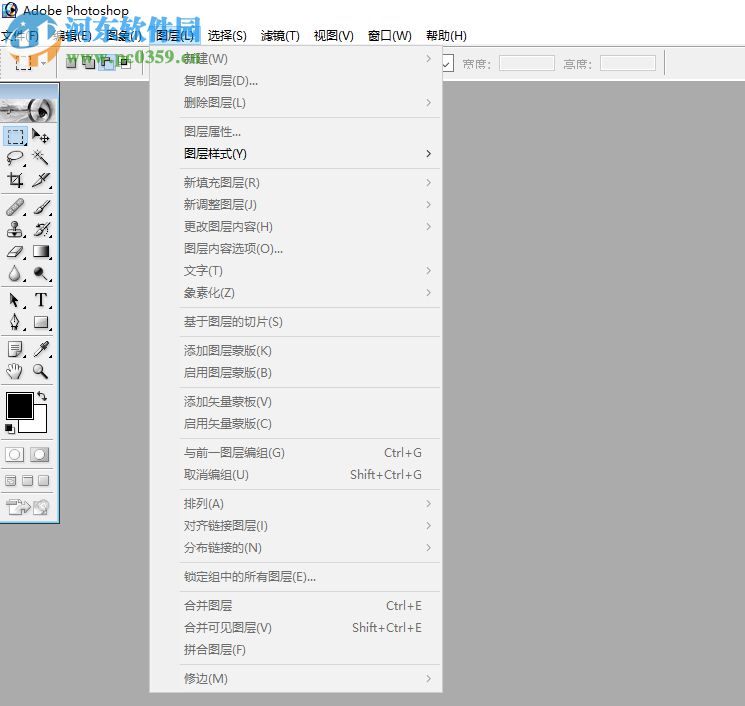Screen dimensions: 745x706
Task: Enable Subtract from Selection option
Action: pos(106,62)
